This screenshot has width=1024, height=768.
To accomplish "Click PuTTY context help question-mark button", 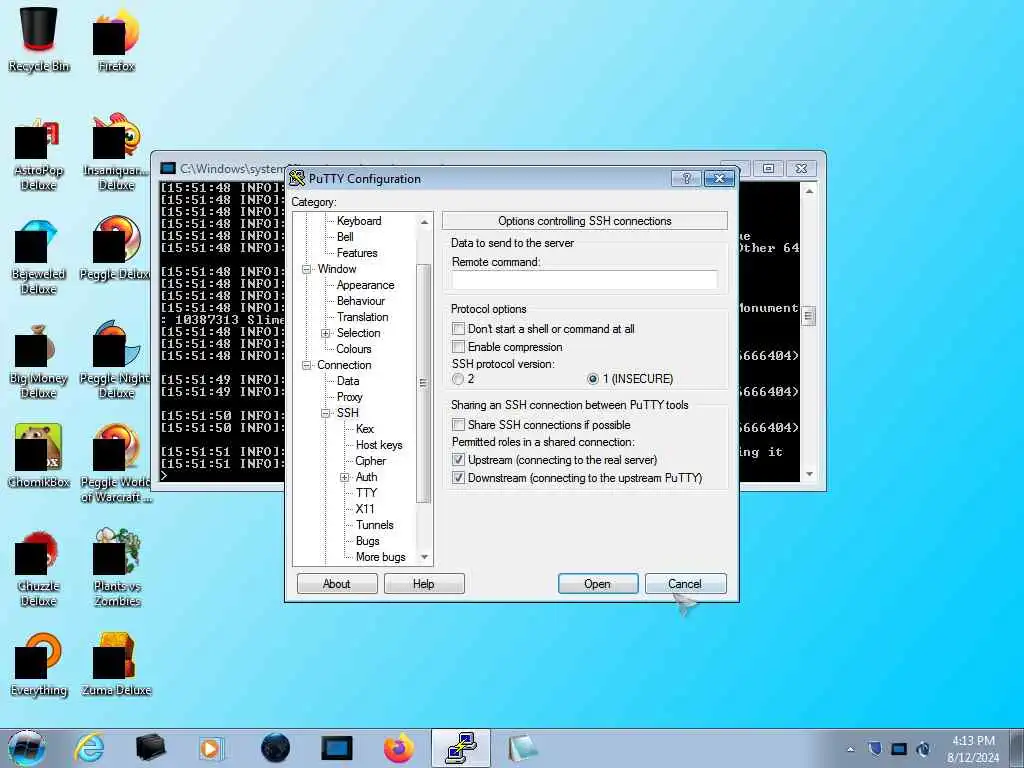I will [686, 178].
